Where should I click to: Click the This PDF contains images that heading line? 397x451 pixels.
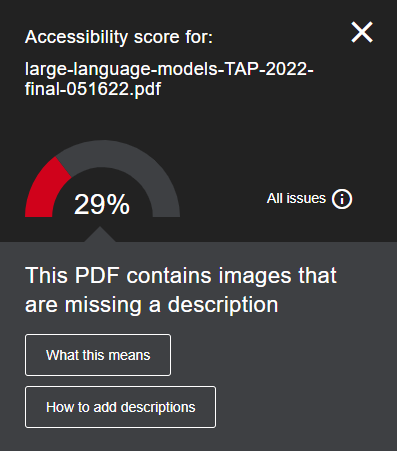[181, 276]
